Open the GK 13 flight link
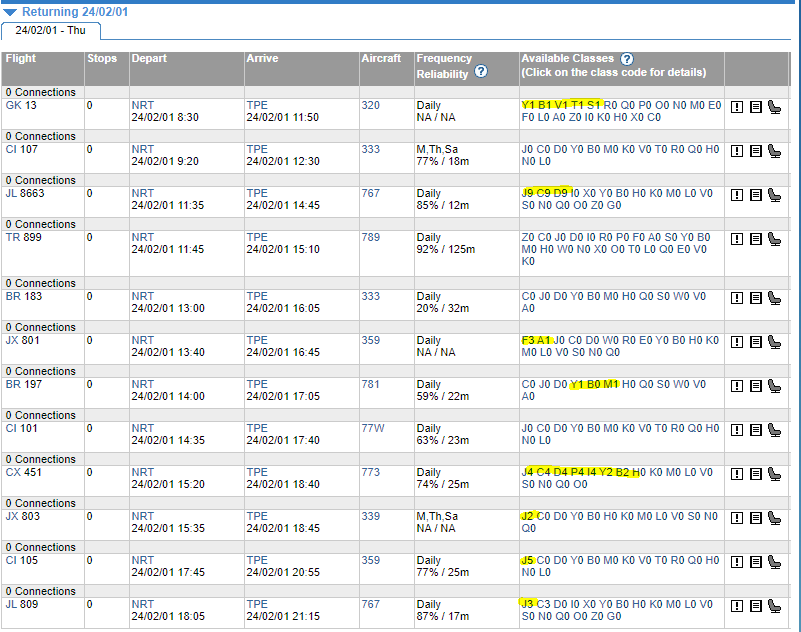 coord(21,105)
